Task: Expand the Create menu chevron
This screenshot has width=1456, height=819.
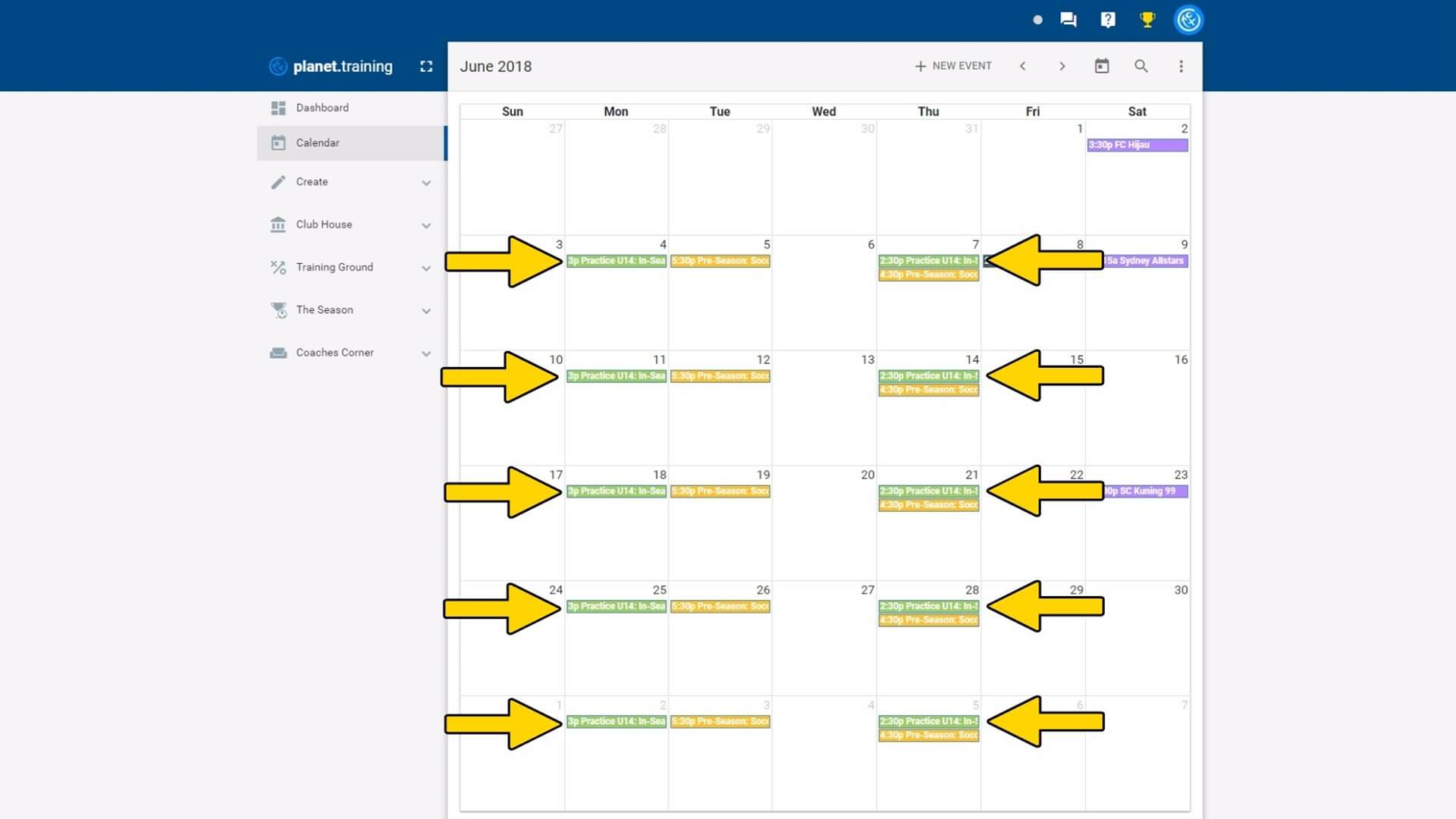Action: (x=426, y=183)
